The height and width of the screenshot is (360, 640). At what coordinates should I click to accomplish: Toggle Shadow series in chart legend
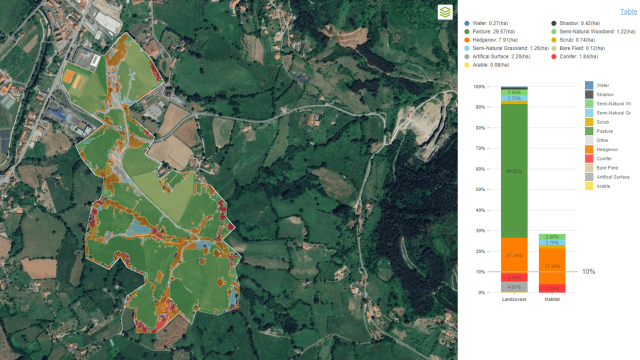pyautogui.click(x=599, y=94)
